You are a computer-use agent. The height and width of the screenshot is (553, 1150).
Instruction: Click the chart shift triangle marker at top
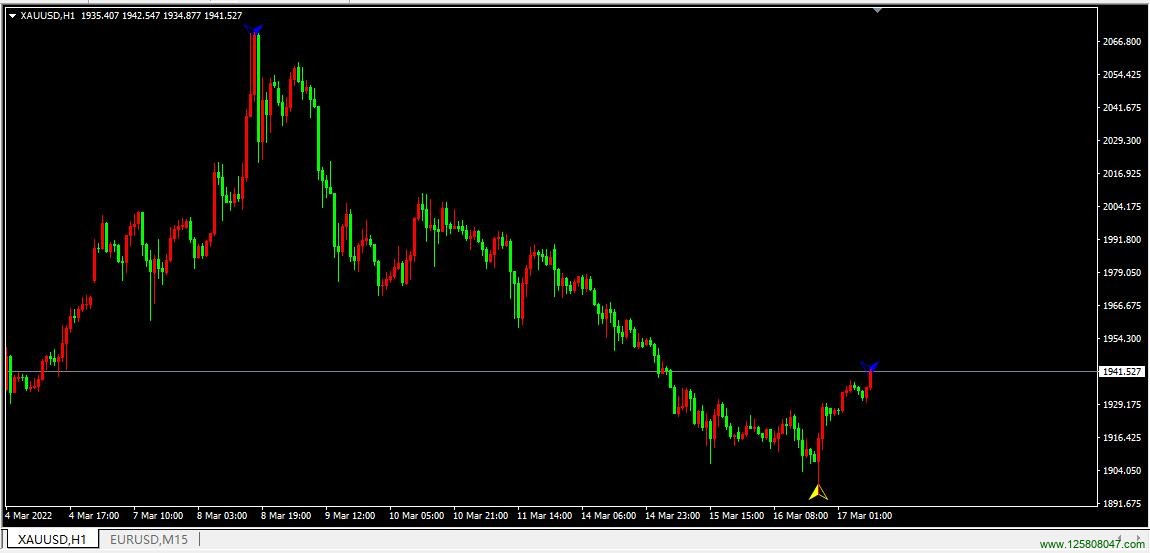pos(877,10)
